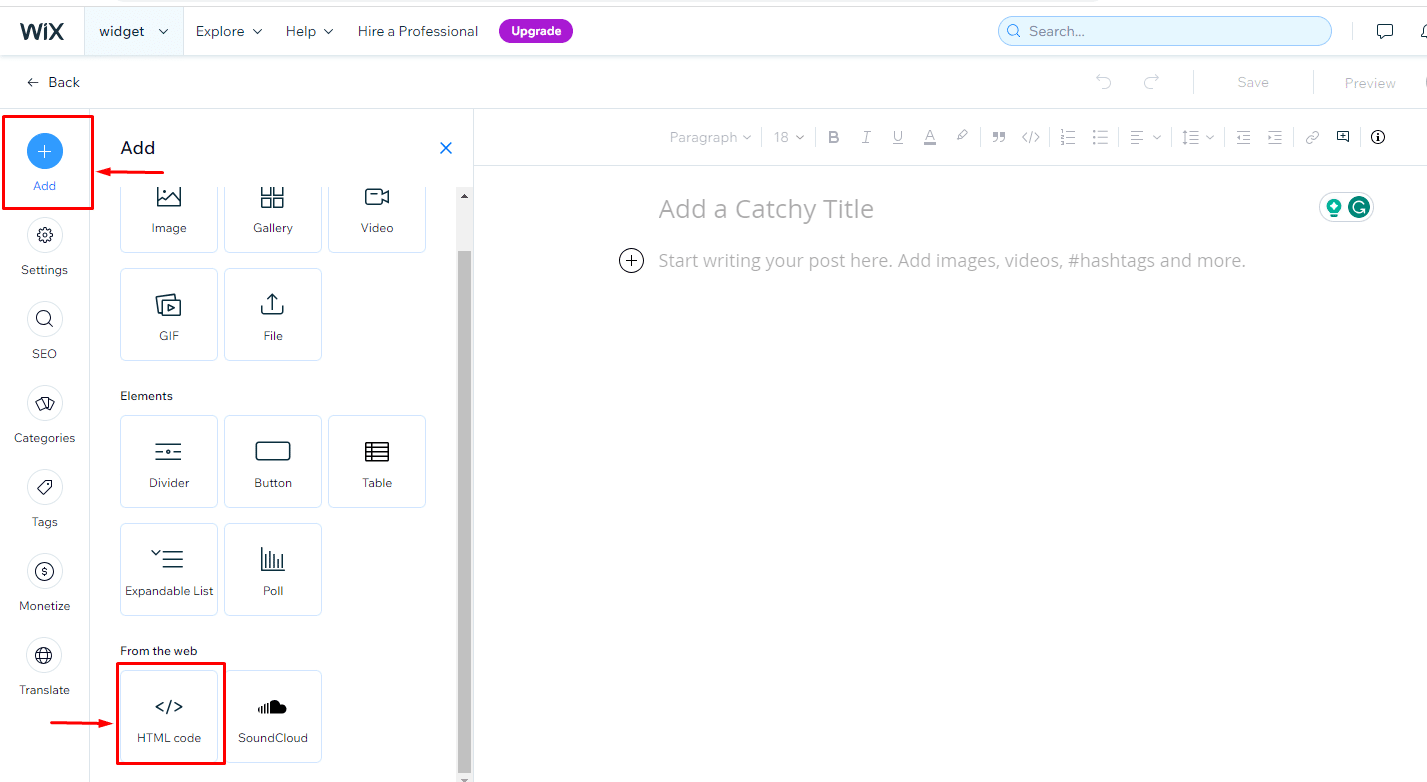Open the Monetize panel
The image size is (1427, 782).
pyautogui.click(x=45, y=581)
